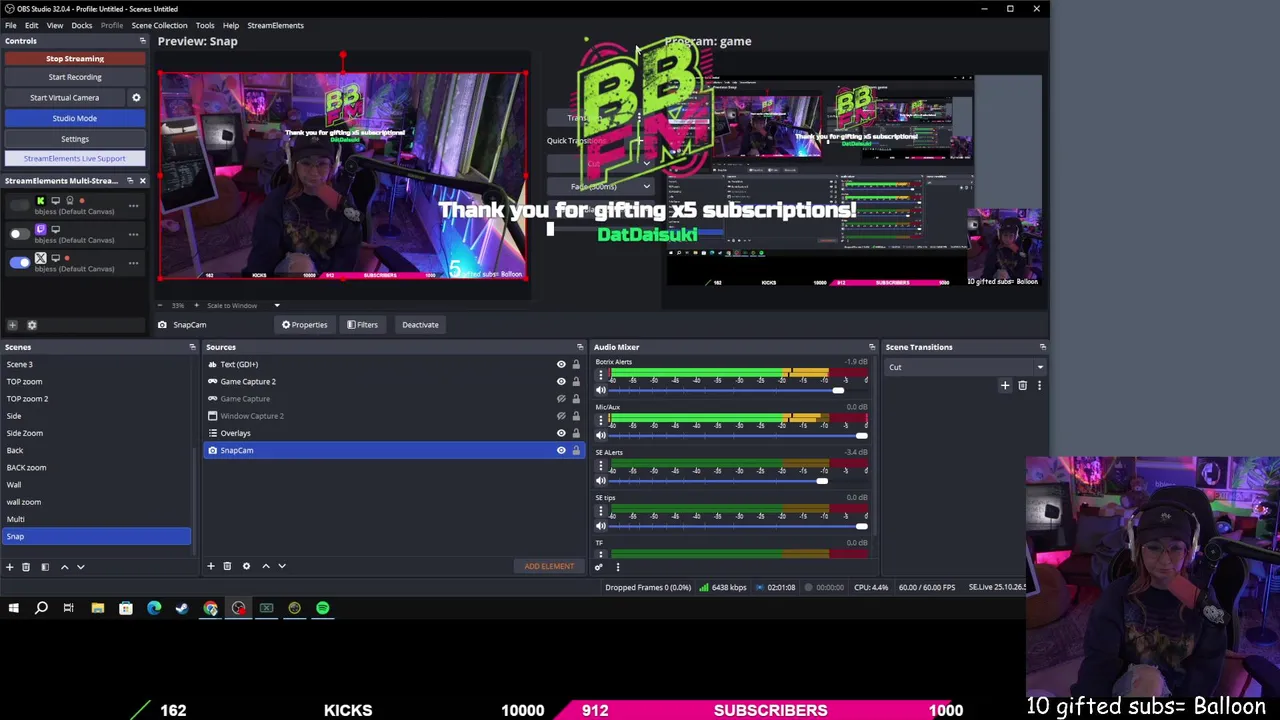Open the Scene Collection menu
This screenshot has width=1280, height=720.
pos(159,25)
